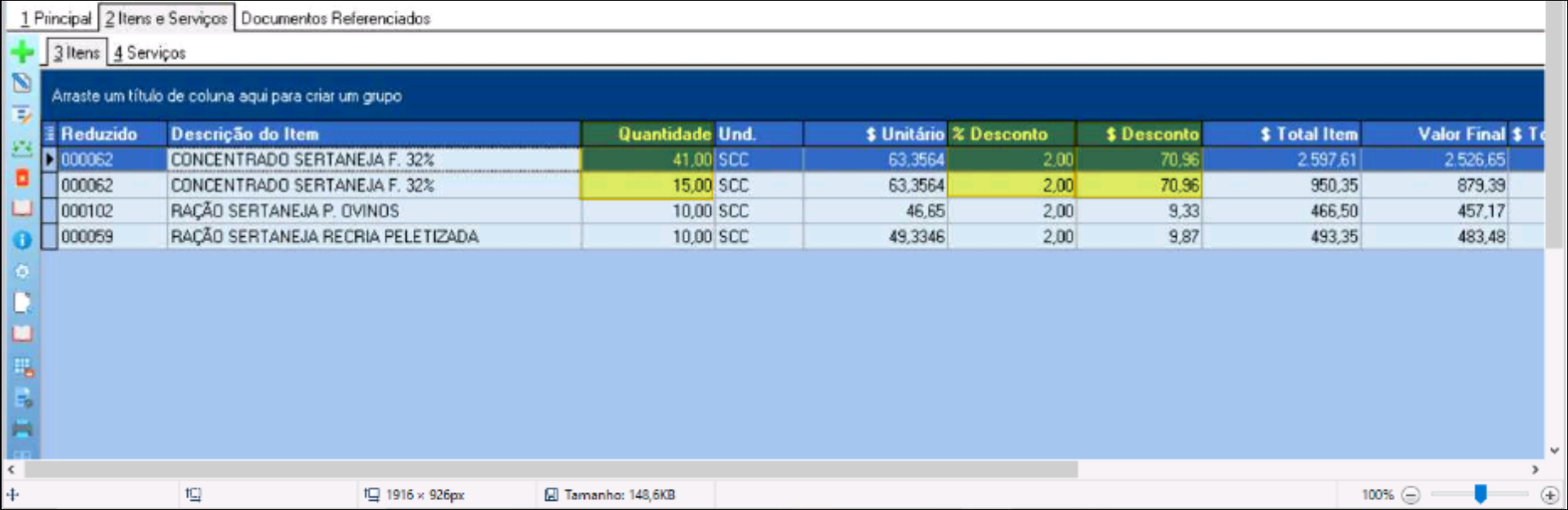
Task: Click the Valor Final cell 879,39
Action: point(1435,185)
